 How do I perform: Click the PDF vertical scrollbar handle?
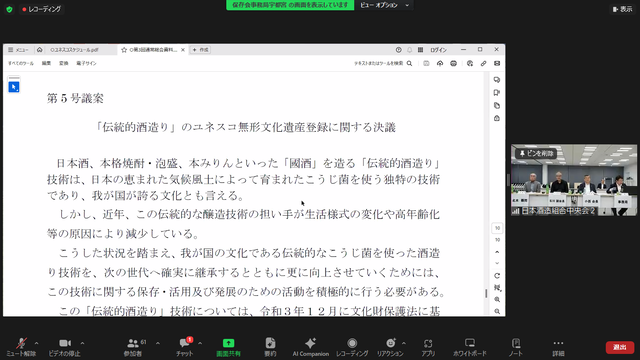pos(486,293)
